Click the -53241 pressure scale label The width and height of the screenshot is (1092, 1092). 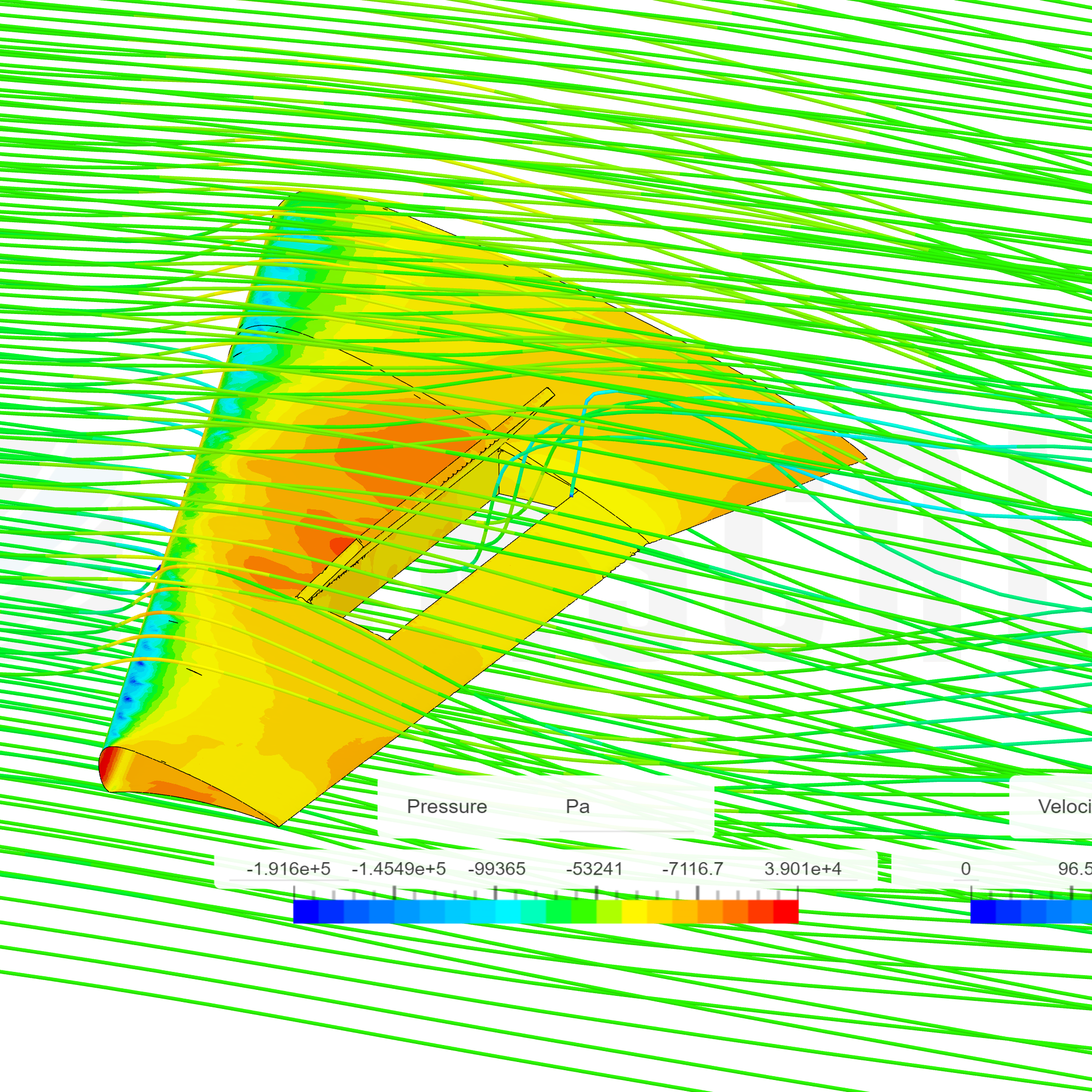(x=594, y=869)
